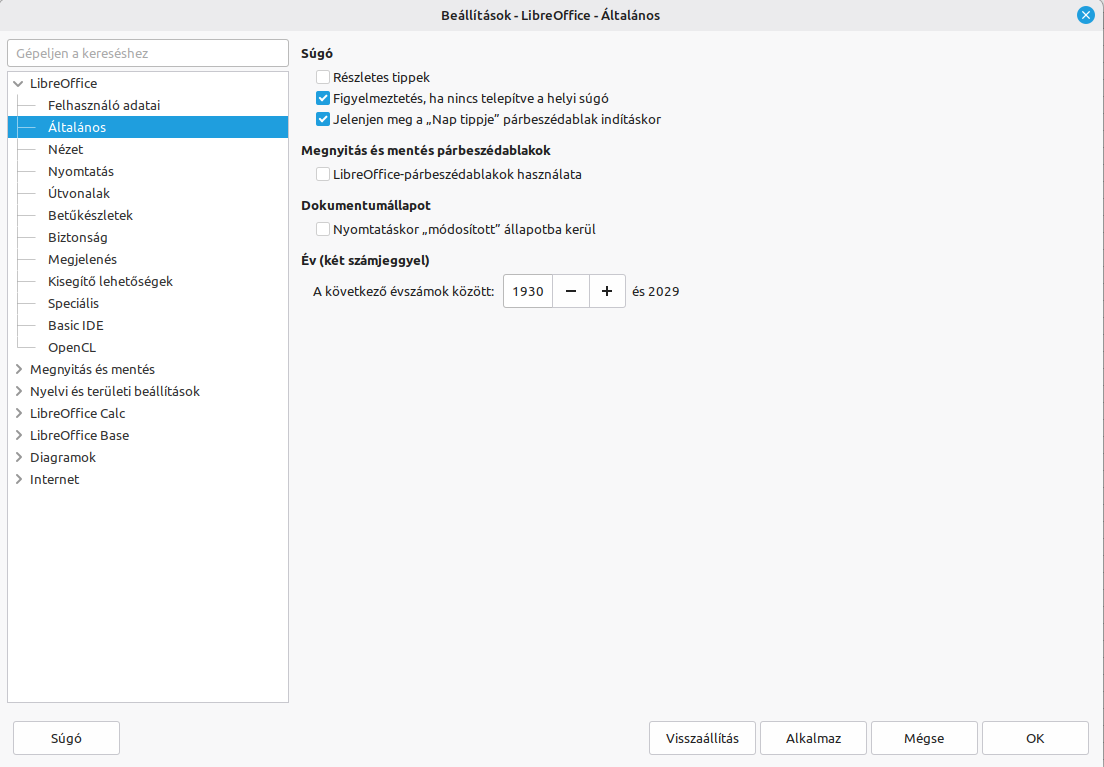Image resolution: width=1104 pixels, height=767 pixels.
Task: Collapse the LibreOffice tree node
Action: click(x=18, y=84)
